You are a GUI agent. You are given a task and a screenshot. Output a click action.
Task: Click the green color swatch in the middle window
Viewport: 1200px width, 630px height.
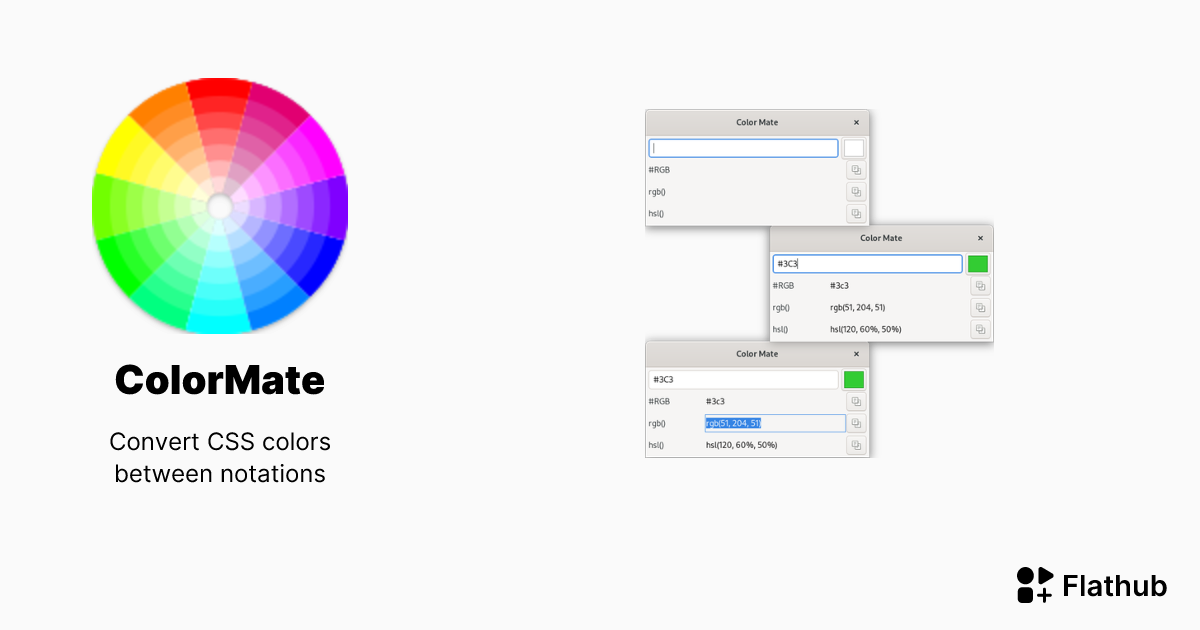[977, 263]
